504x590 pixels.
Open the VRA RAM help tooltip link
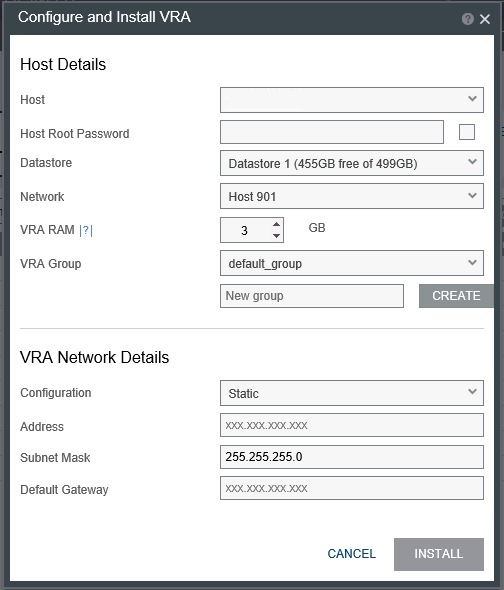(x=86, y=230)
